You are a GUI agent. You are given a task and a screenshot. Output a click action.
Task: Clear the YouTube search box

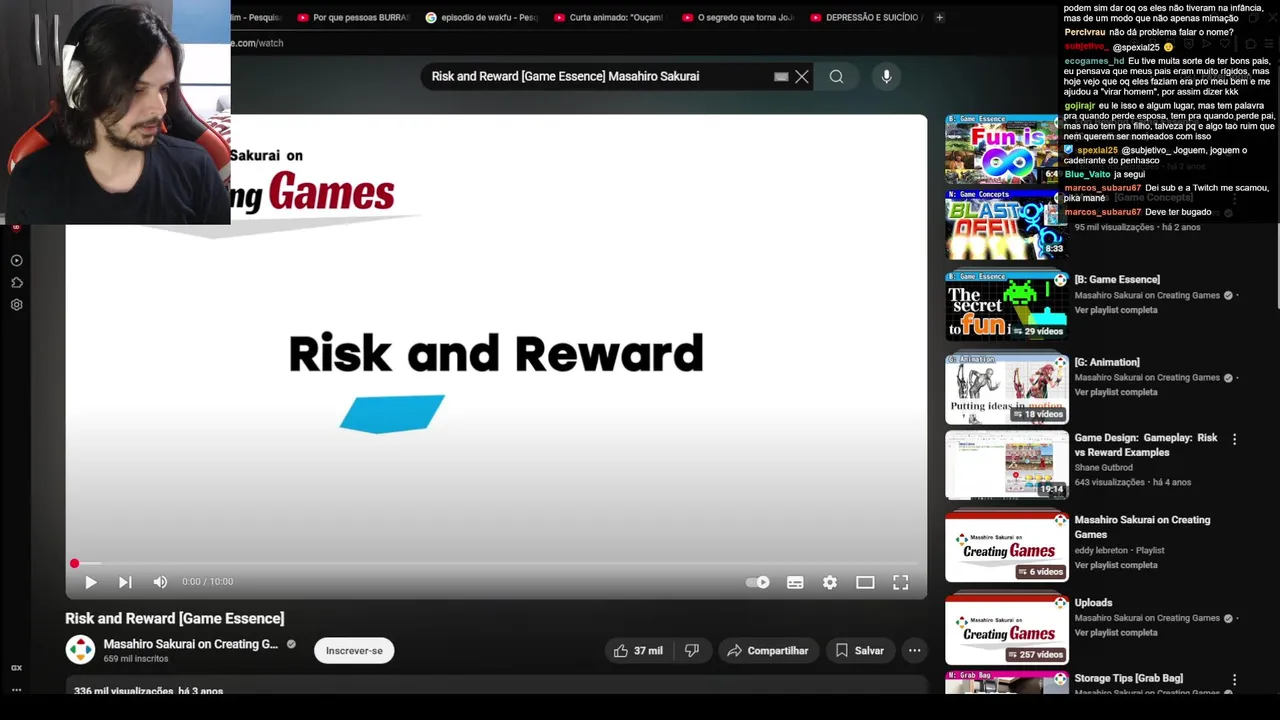pos(802,77)
